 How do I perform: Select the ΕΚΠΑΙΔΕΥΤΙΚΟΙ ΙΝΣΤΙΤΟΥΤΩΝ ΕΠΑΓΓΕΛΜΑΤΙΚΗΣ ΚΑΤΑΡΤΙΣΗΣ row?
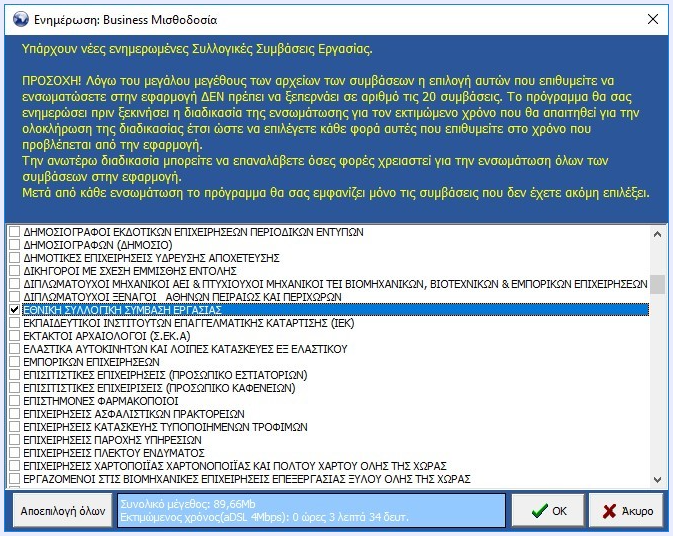[x=200, y=323]
